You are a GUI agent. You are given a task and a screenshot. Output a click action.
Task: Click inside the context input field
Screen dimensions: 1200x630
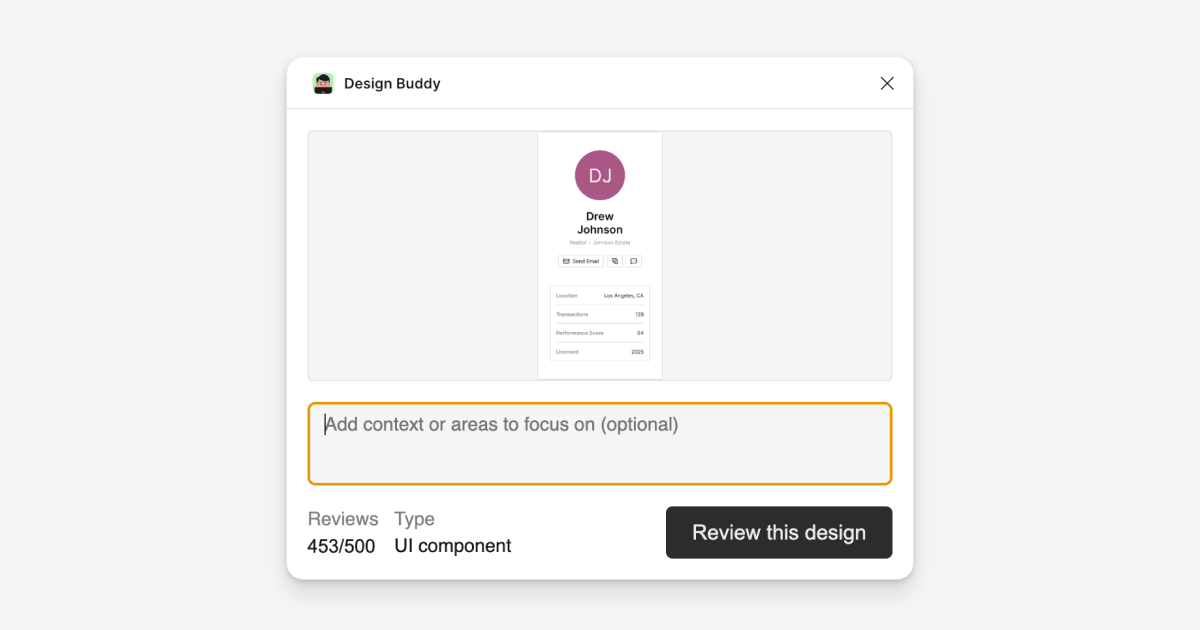click(x=600, y=443)
